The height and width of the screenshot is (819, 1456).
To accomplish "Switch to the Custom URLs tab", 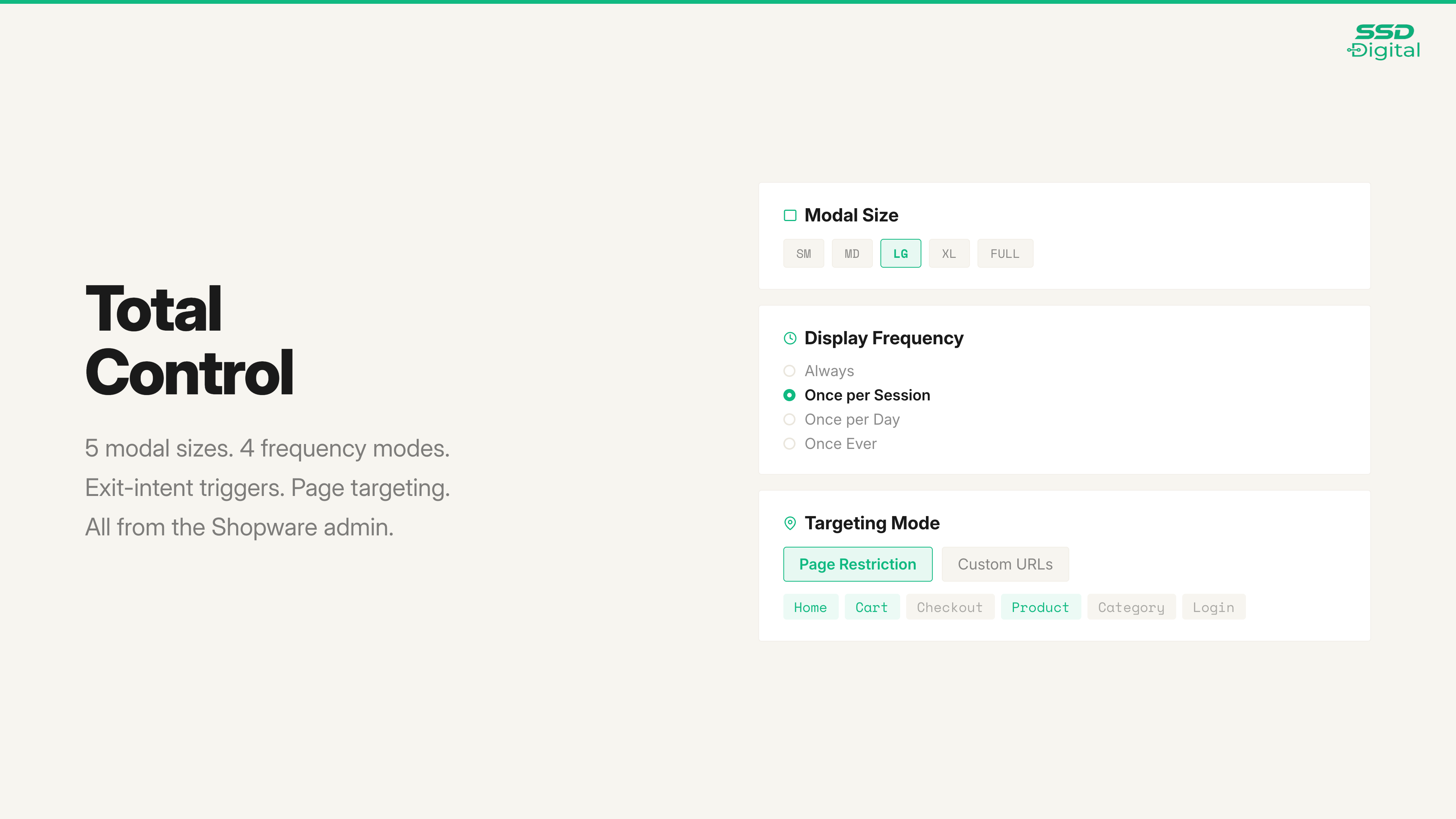I will 1004,564.
